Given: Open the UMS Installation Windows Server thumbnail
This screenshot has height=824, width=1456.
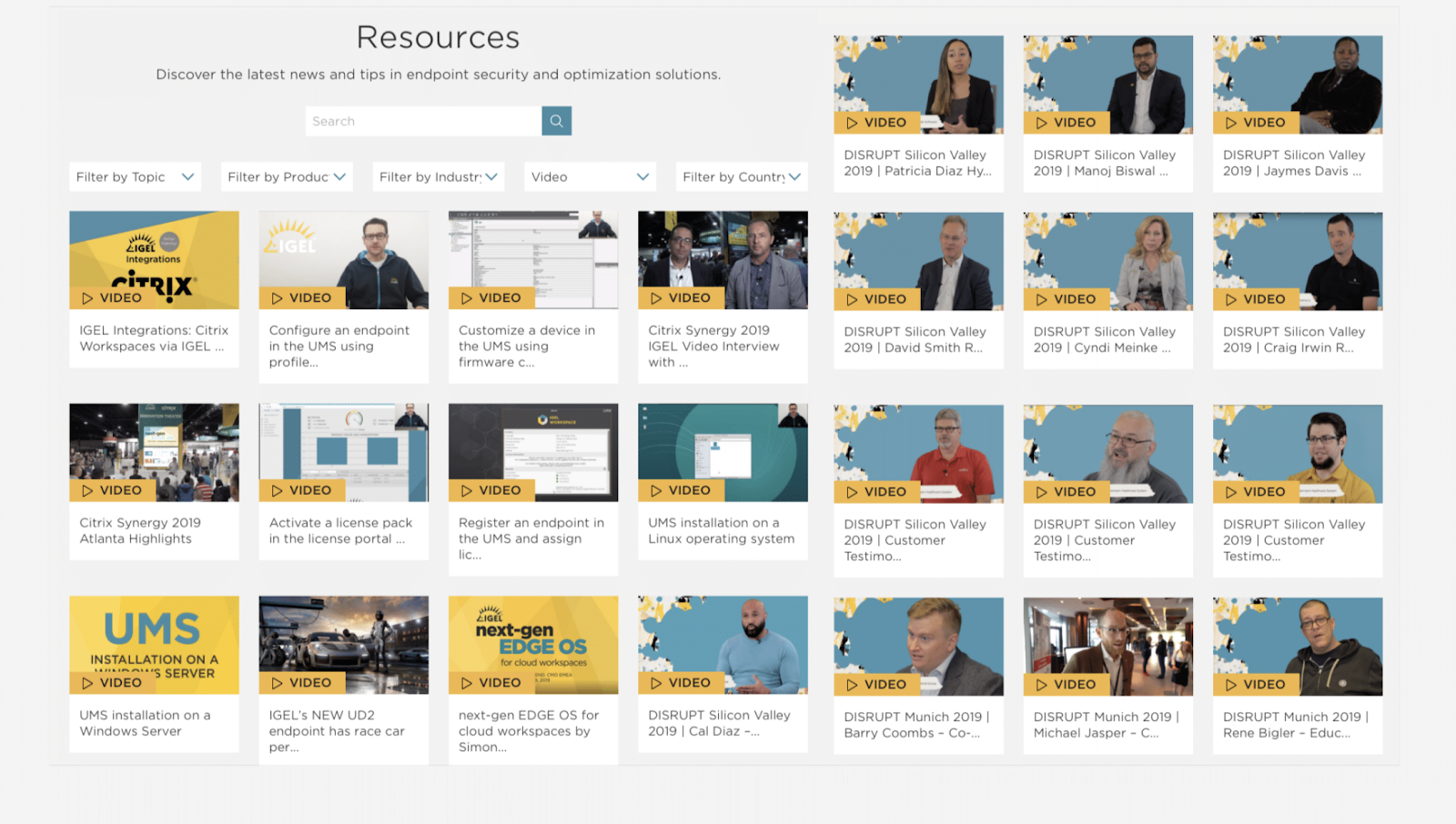Looking at the screenshot, I should click(154, 645).
